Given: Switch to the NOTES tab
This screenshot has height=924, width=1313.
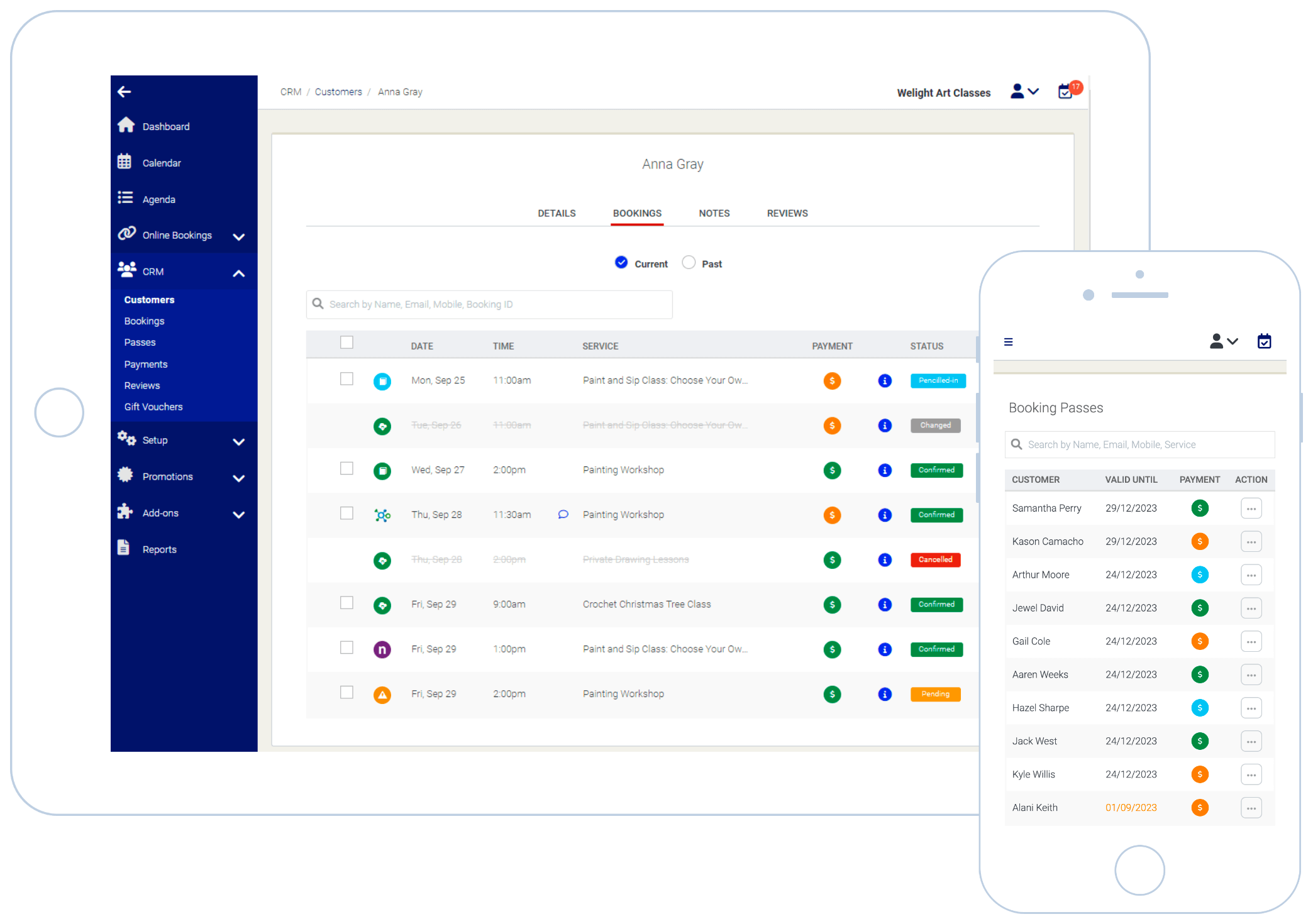Looking at the screenshot, I should [x=714, y=213].
